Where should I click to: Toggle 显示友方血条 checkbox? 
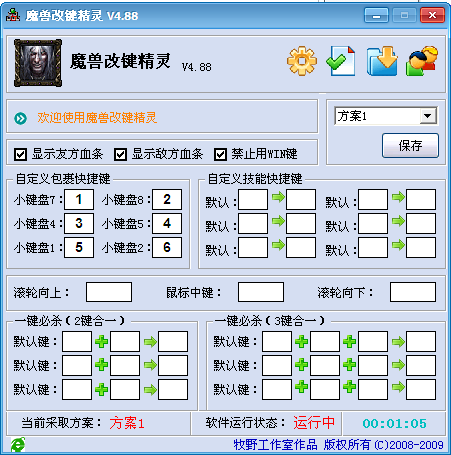(21, 154)
